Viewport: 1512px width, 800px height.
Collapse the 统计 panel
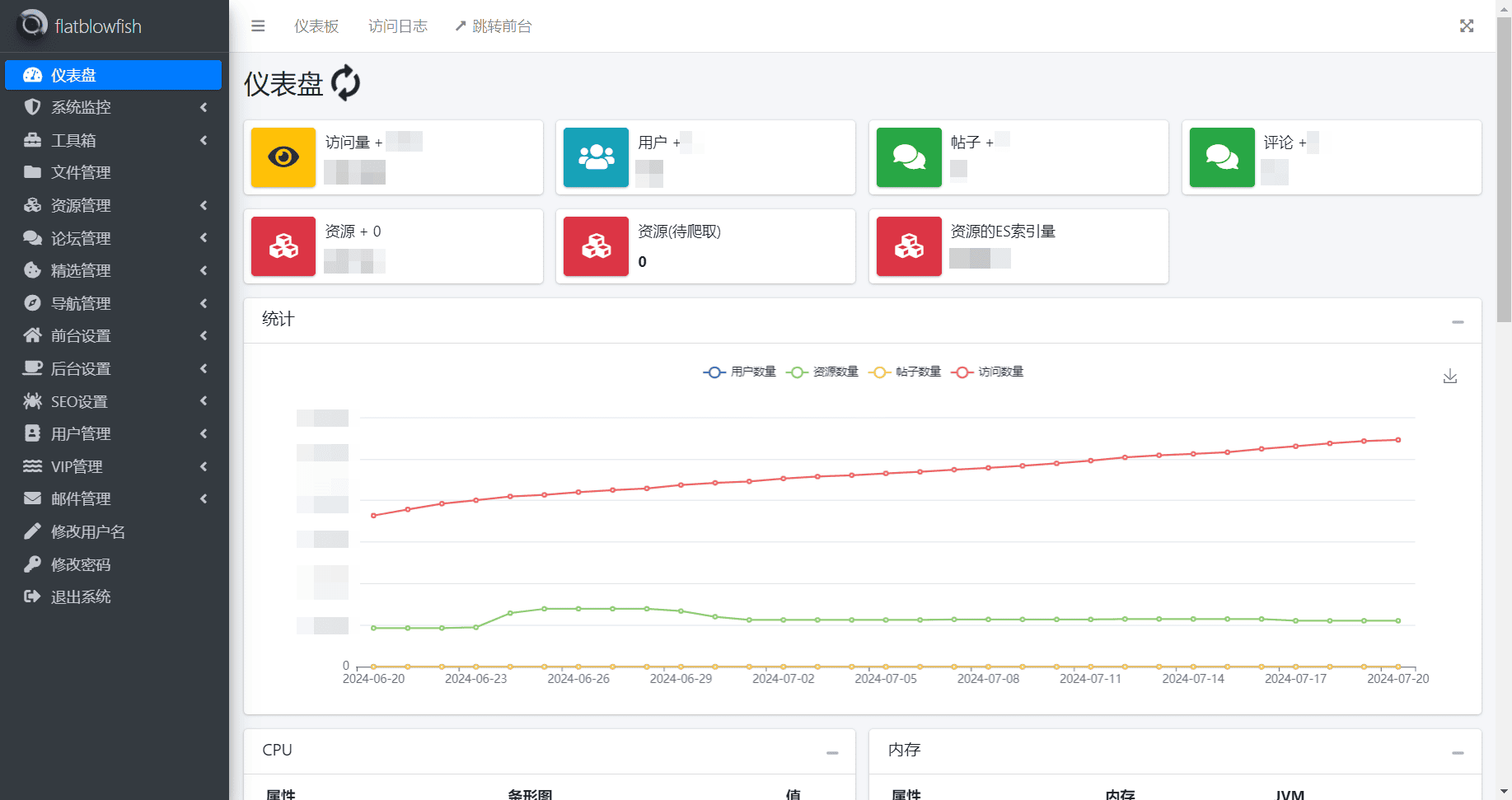tap(1458, 321)
